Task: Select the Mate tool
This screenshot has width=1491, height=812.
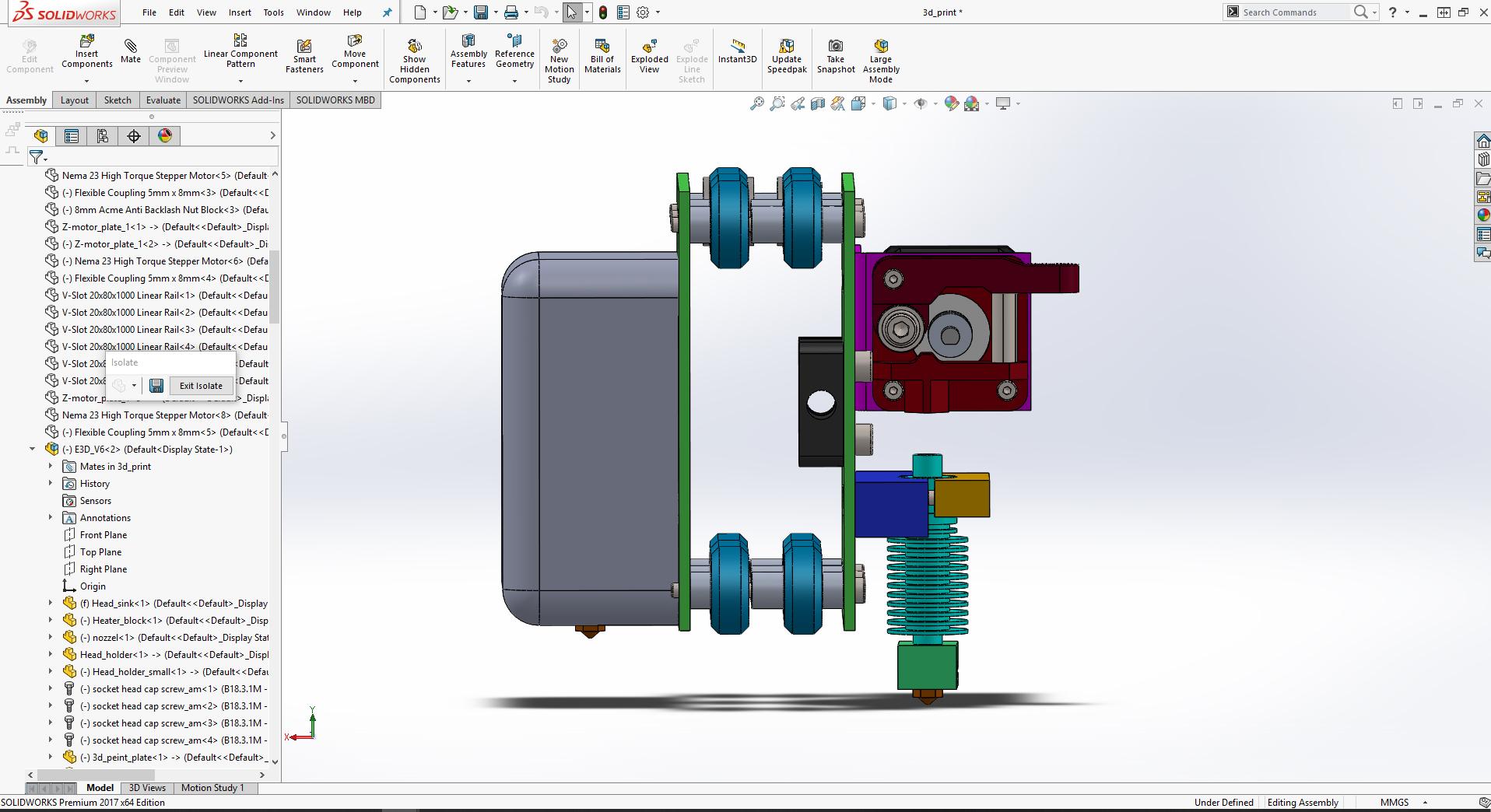Action: coord(131,51)
